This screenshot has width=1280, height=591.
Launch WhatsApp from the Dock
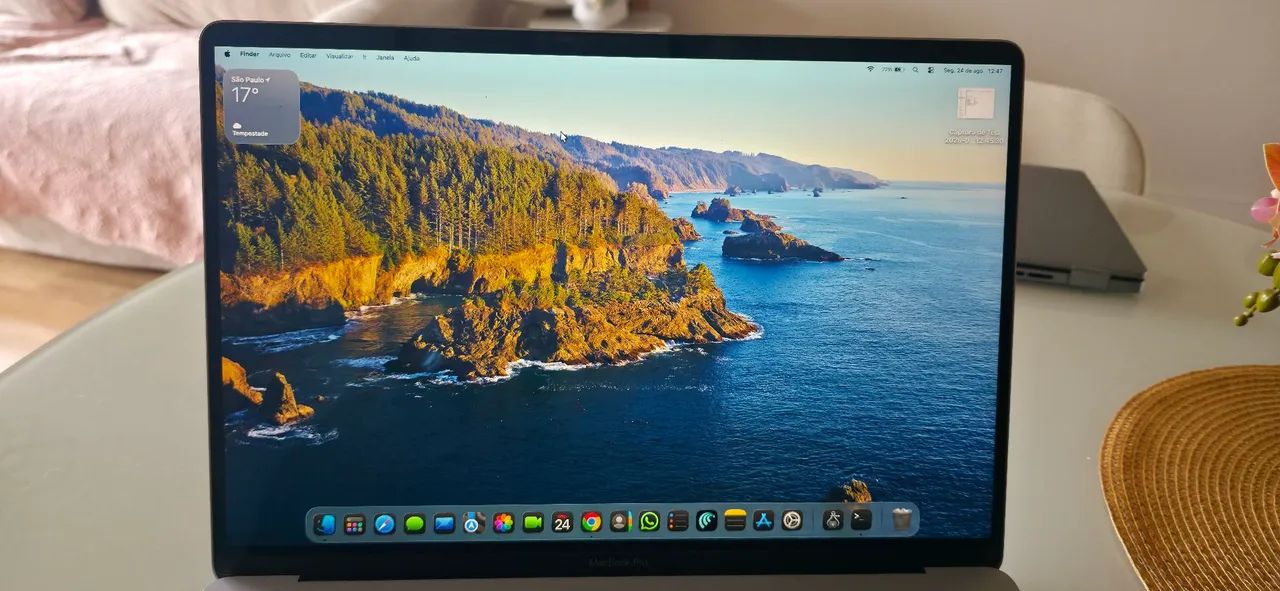pyautogui.click(x=650, y=521)
